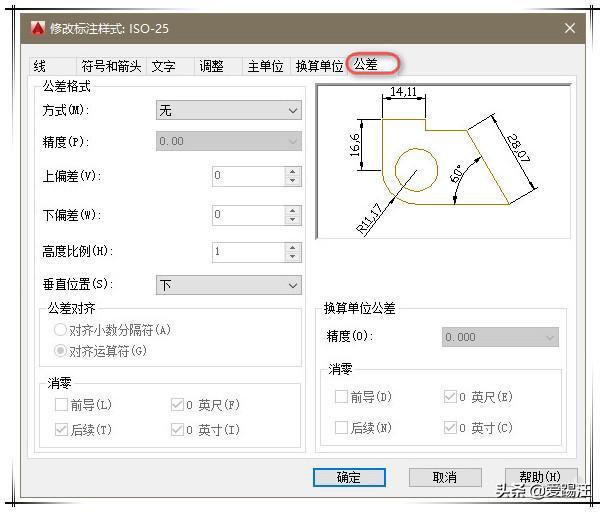
Task: Open the 文字 tab
Action: click(x=170, y=66)
